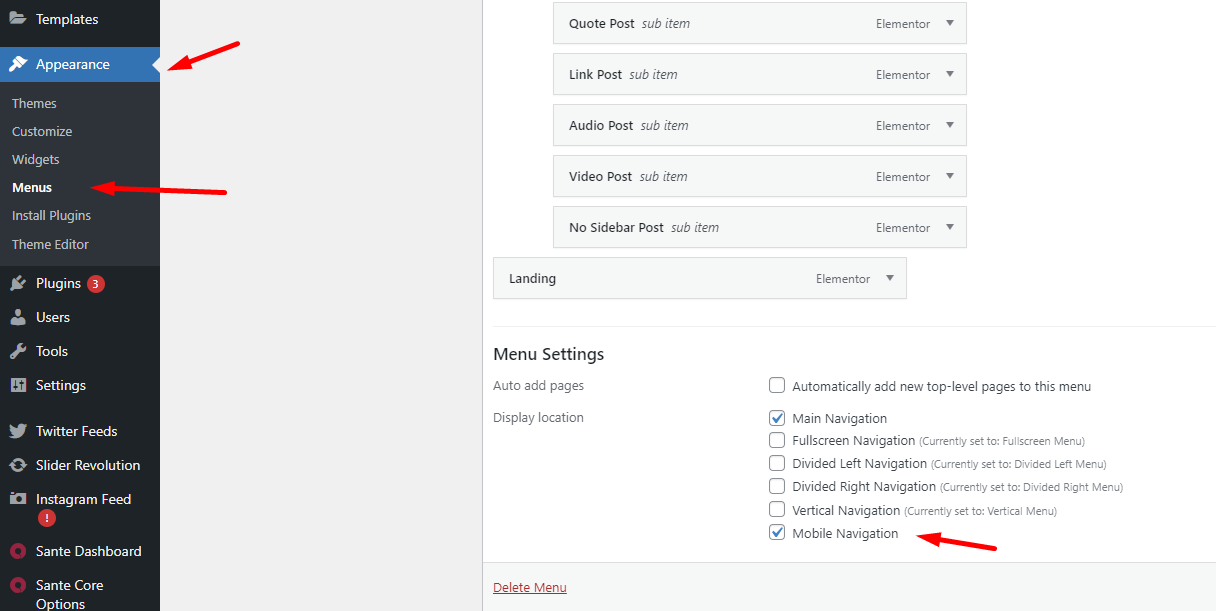This screenshot has height=611, width=1216.
Task: Click the Slider Revolution refresh icon
Action: (x=18, y=465)
